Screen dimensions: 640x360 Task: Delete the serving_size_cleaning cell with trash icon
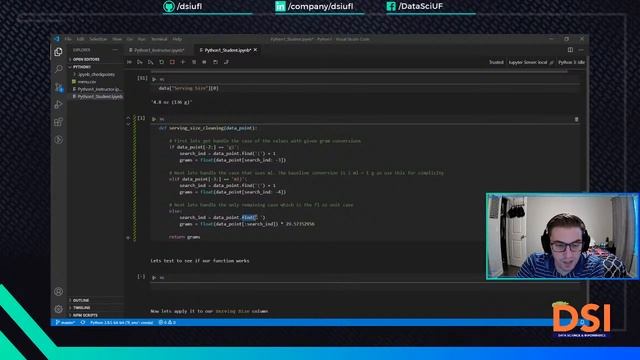point(576,119)
